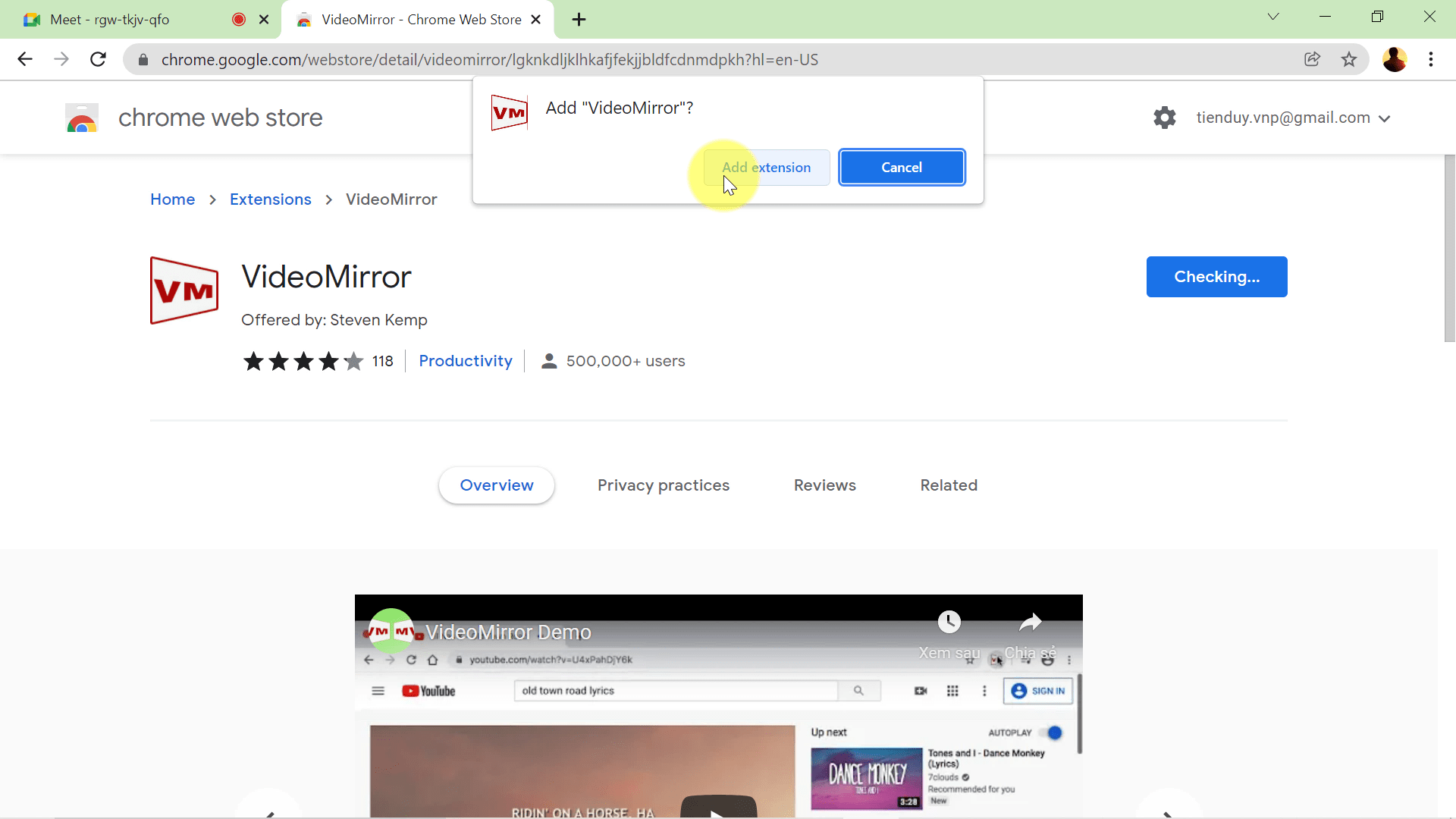Open the Privacy practices tab
The image size is (1456, 819).
click(x=664, y=485)
